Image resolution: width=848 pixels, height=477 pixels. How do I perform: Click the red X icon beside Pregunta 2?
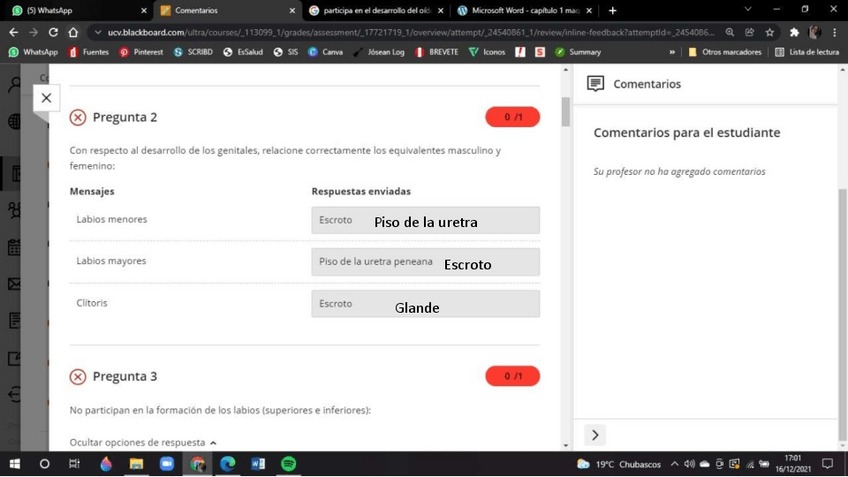tap(78, 117)
